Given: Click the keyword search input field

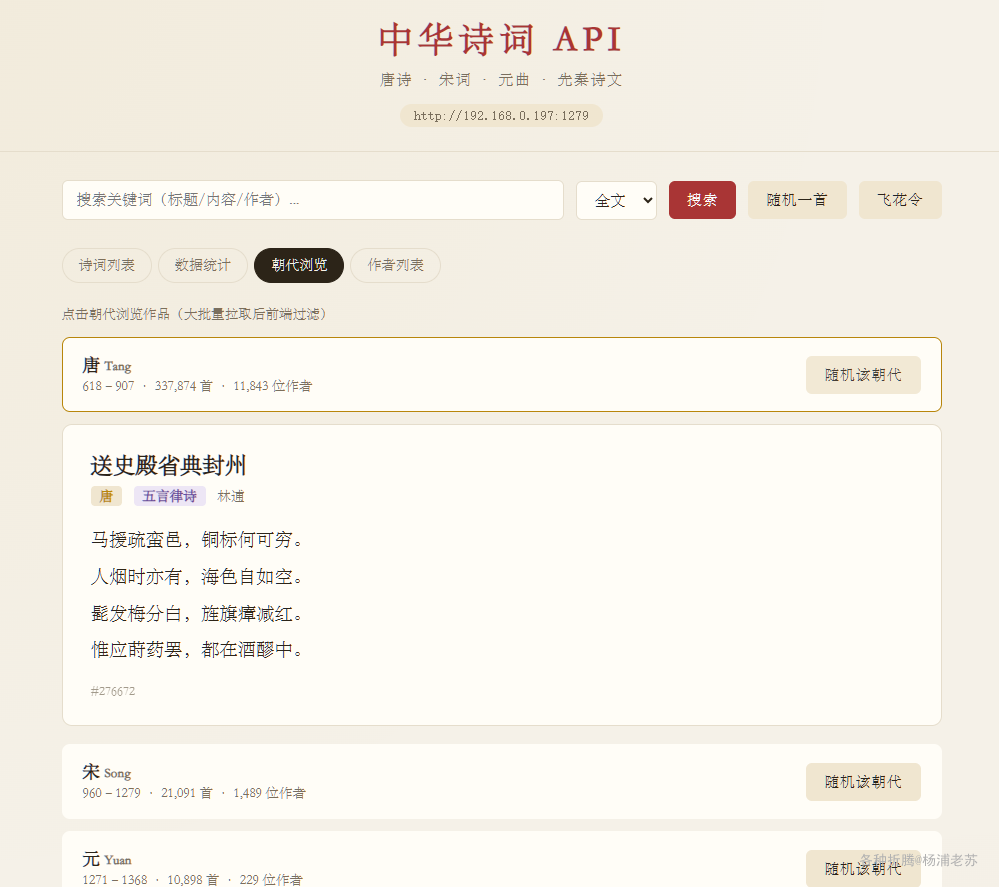Looking at the screenshot, I should [313, 200].
